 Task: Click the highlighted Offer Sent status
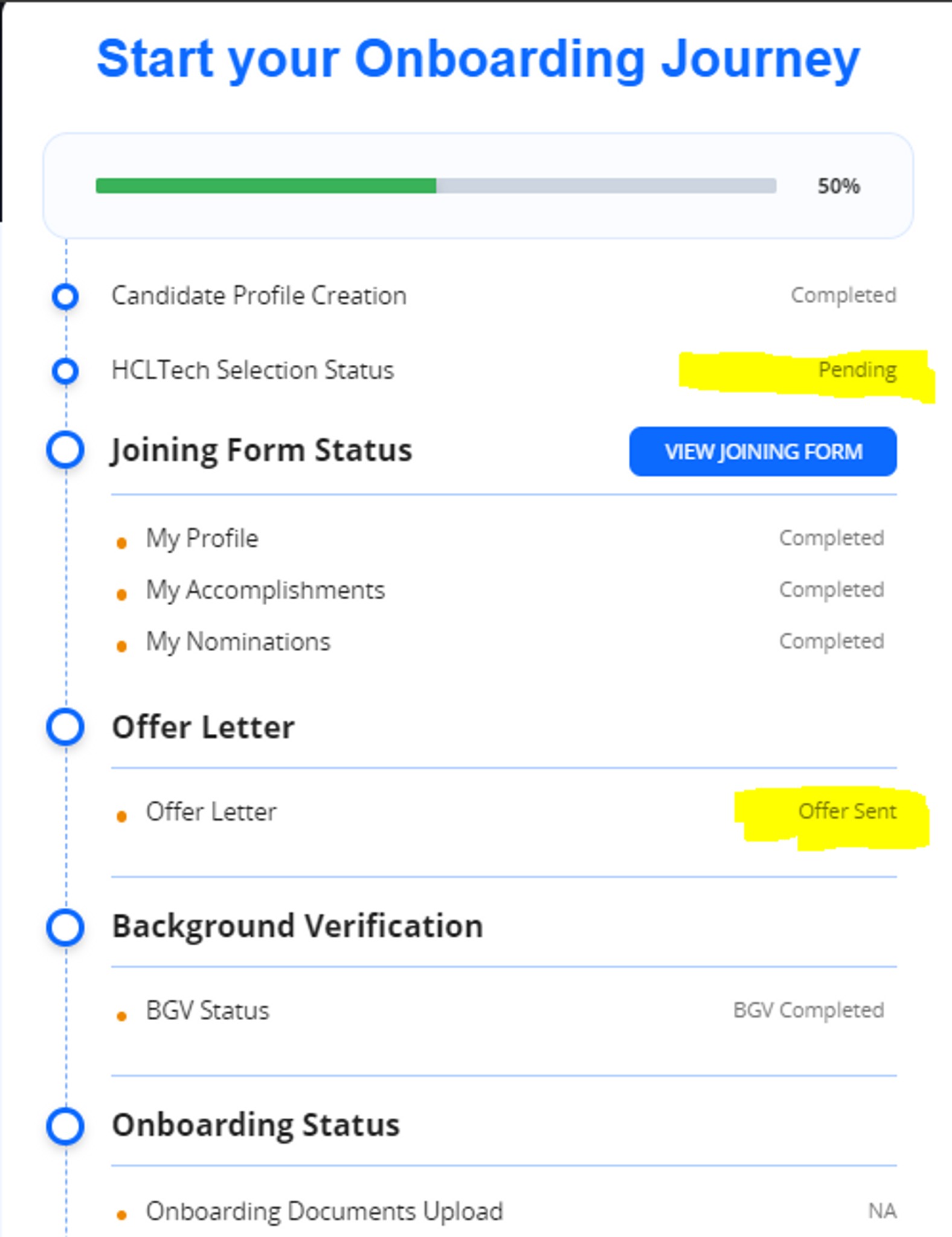tap(846, 811)
